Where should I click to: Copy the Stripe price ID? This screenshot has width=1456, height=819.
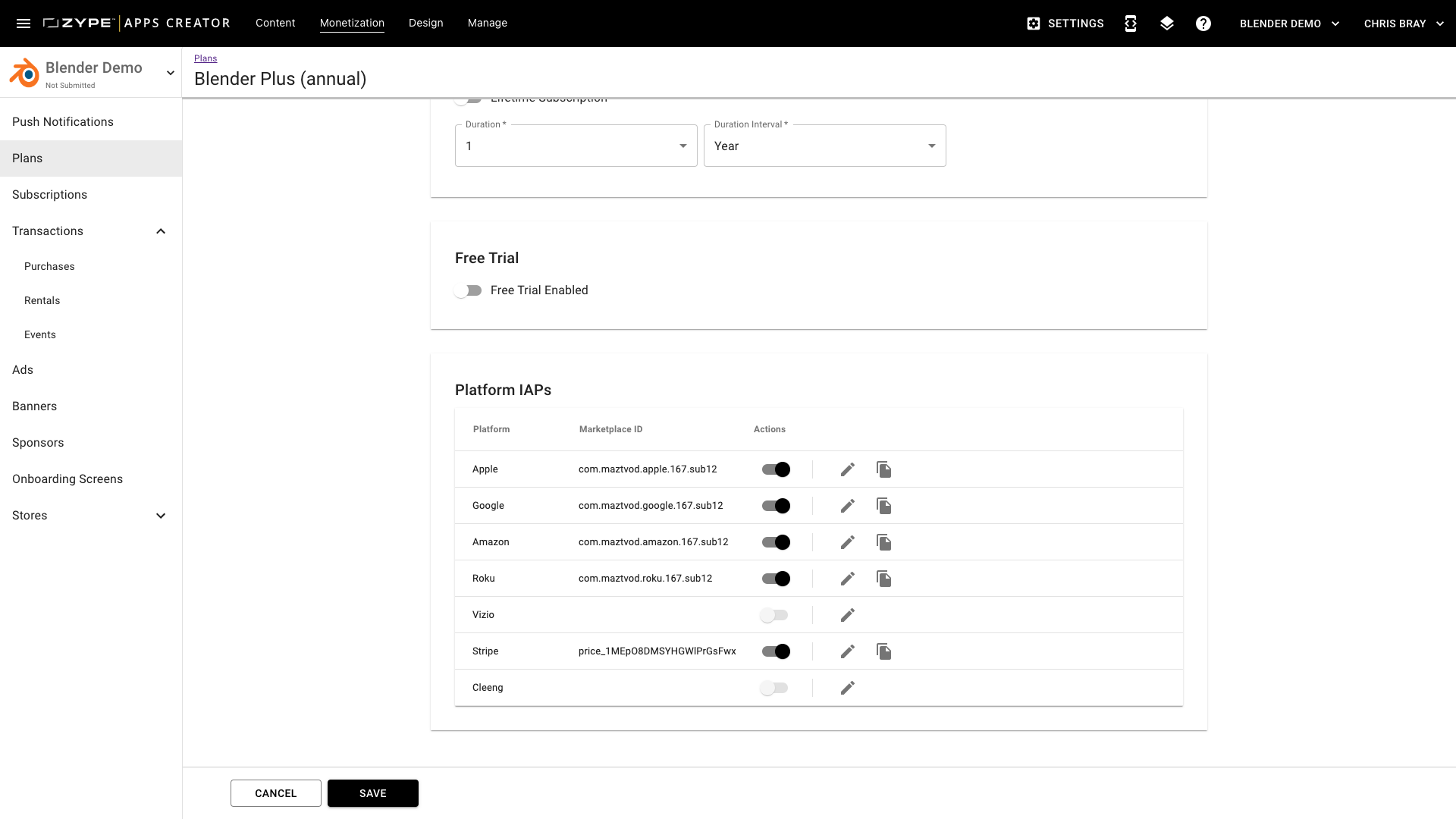tap(883, 651)
